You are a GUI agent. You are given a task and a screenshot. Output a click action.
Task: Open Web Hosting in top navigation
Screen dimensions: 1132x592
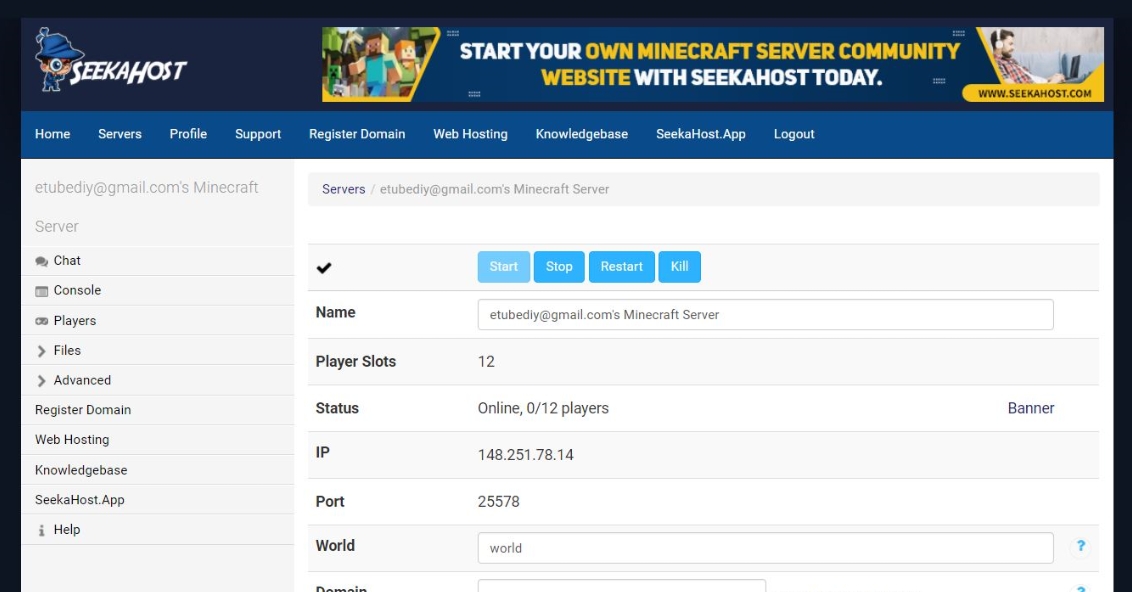point(471,134)
